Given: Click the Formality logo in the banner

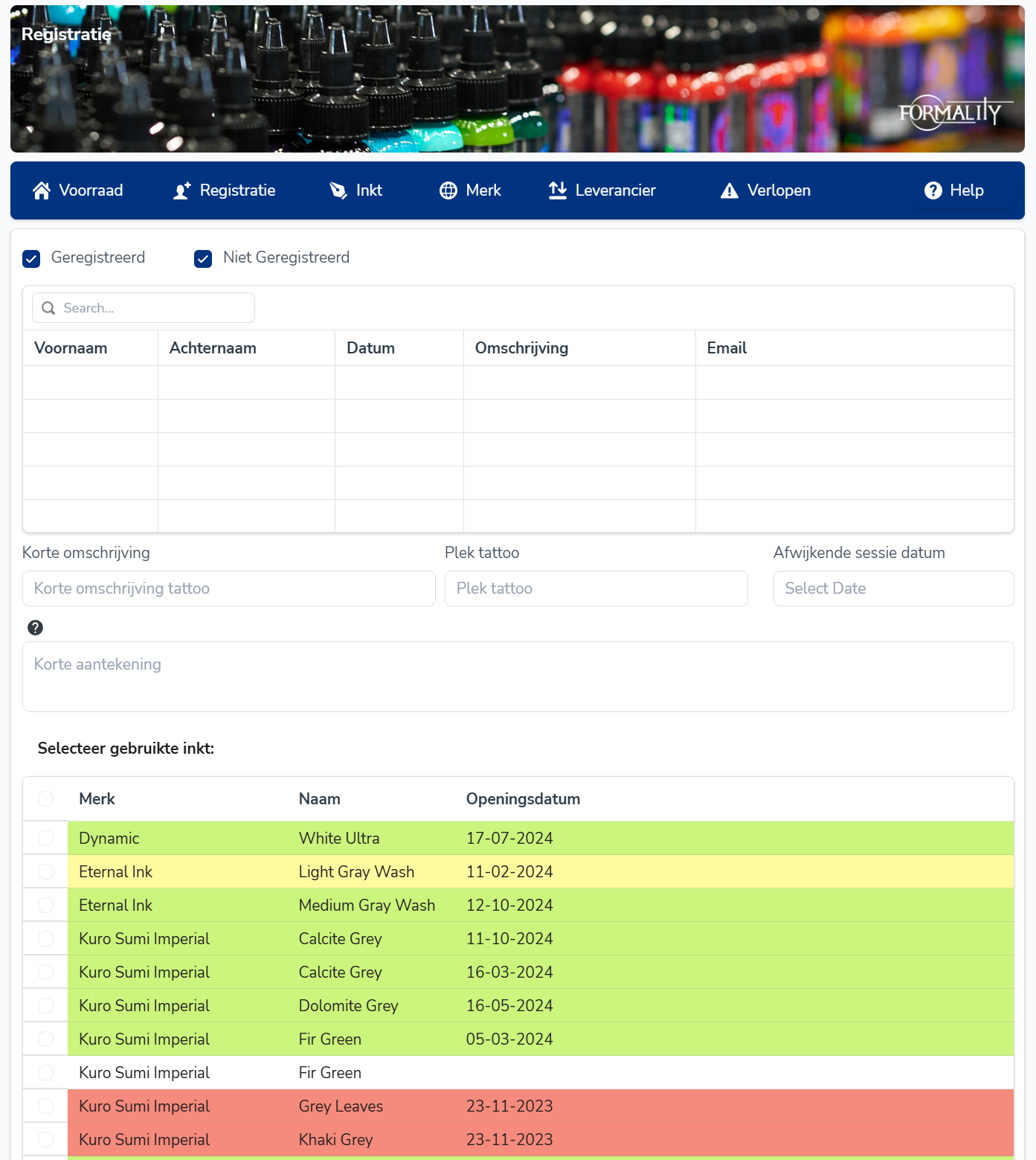Looking at the screenshot, I should [x=956, y=112].
